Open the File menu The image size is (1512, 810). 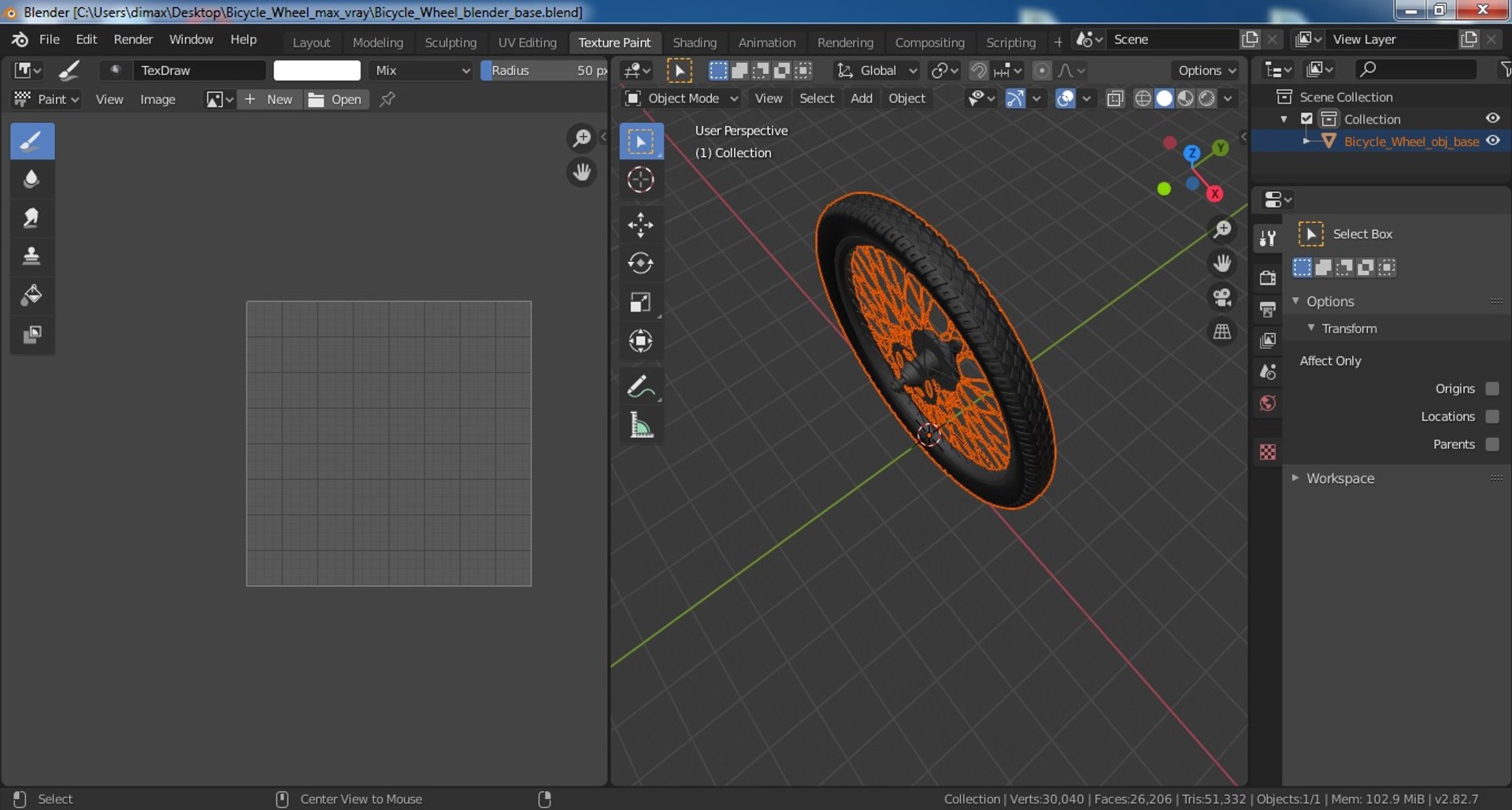49,39
